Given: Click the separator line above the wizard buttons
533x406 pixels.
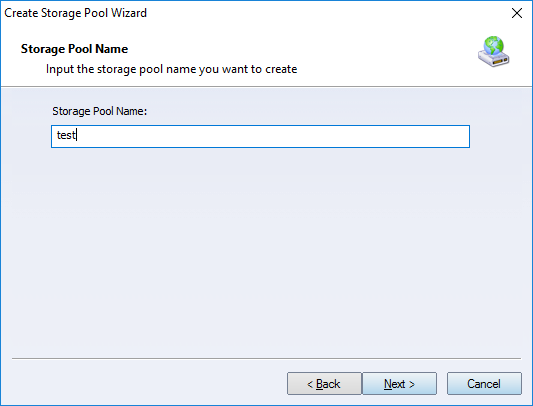Looking at the screenshot, I should click(x=266, y=358).
